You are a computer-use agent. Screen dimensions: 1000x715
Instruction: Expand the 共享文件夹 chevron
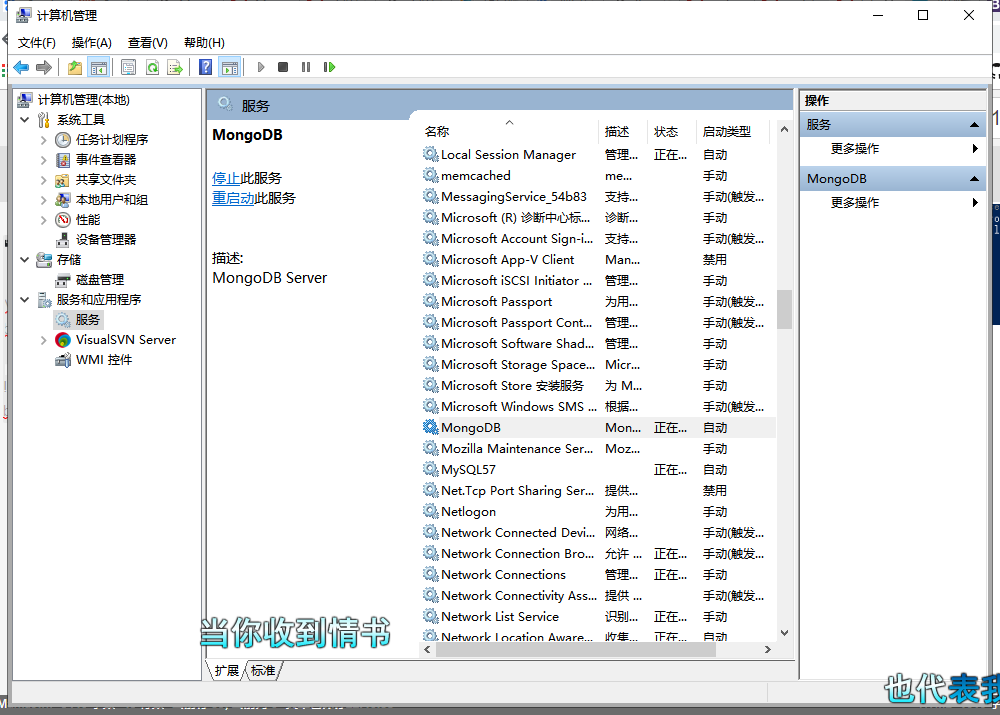click(x=43, y=180)
